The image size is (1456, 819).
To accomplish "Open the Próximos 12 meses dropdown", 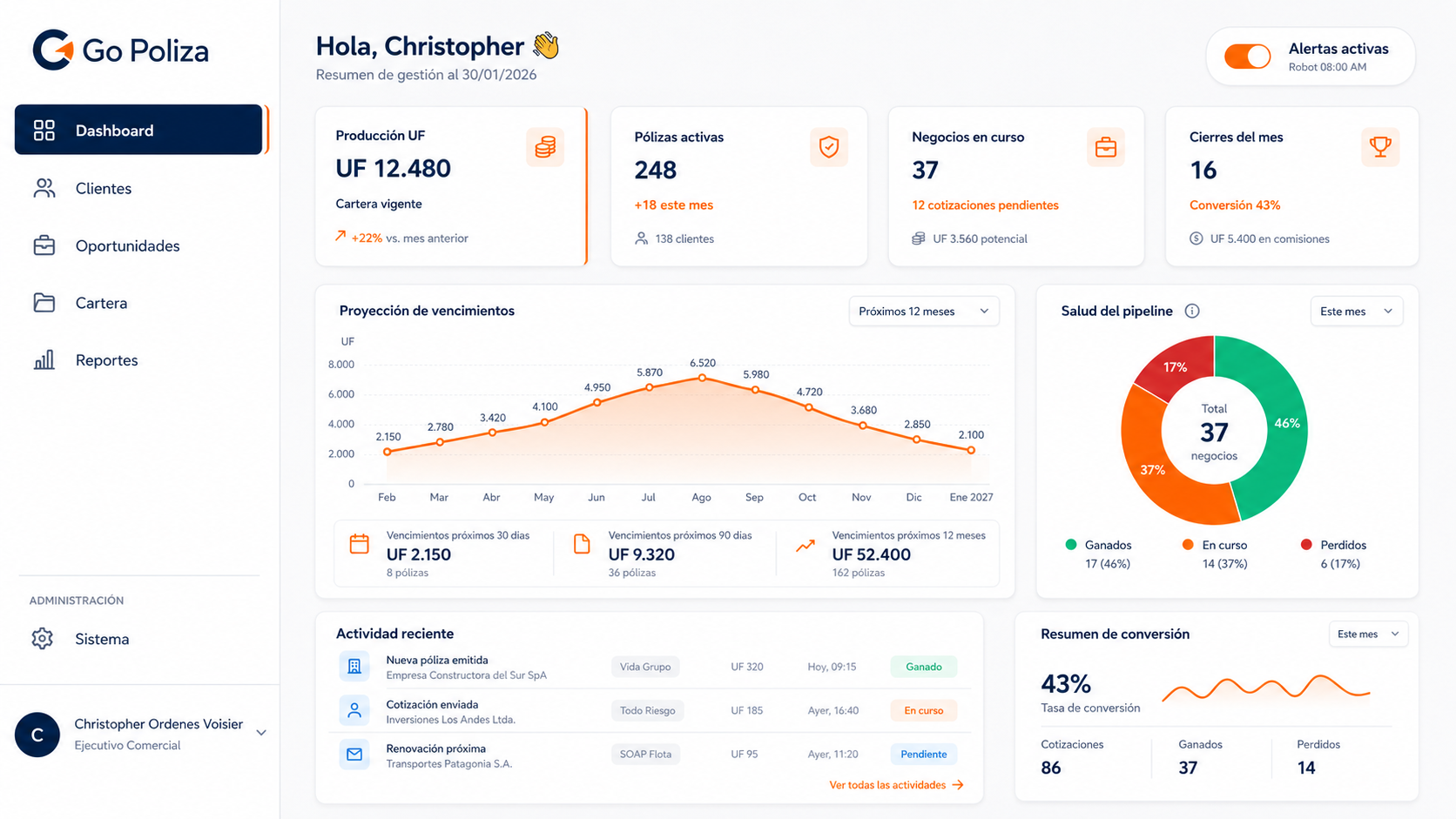I will 924,311.
